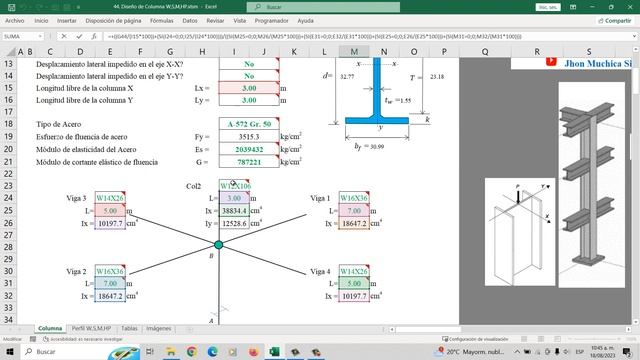Open the Datos ribbon tab
Image resolution: width=640 pixels, height=360 pixels.
point(190,20)
